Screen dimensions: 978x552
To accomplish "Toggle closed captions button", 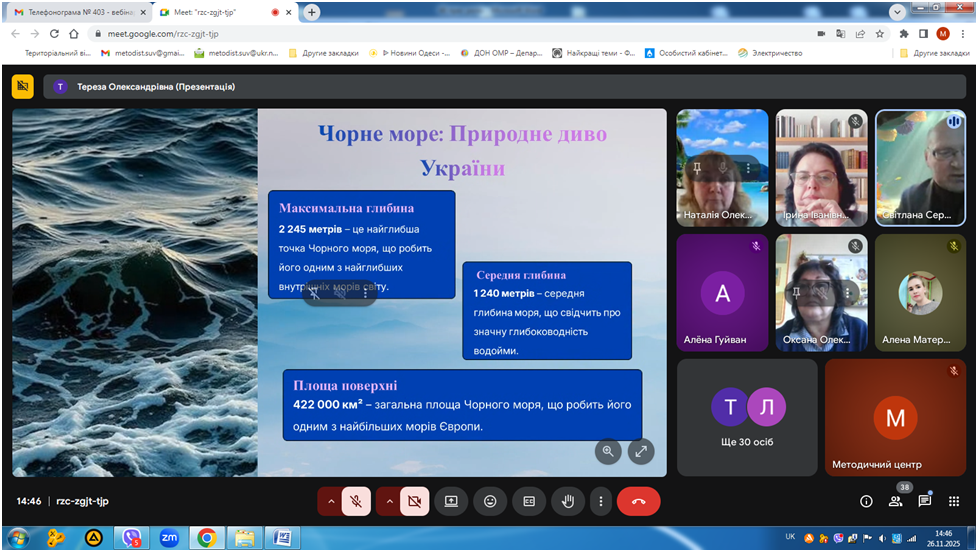I will (529, 501).
